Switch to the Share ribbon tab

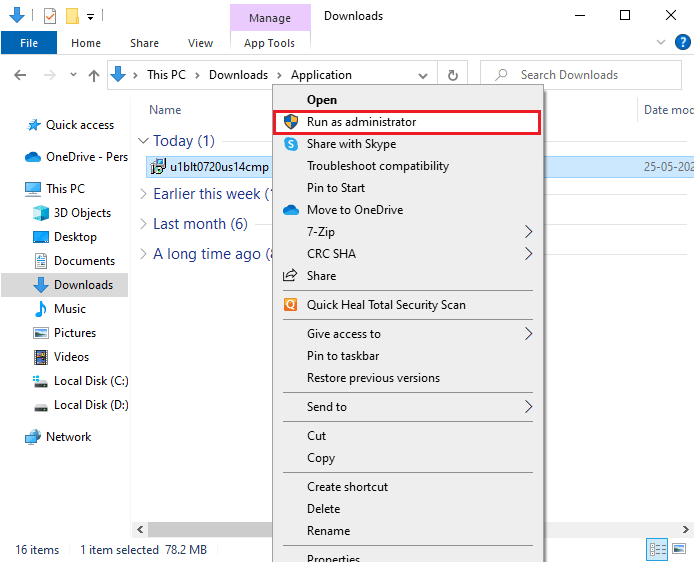[x=144, y=43]
